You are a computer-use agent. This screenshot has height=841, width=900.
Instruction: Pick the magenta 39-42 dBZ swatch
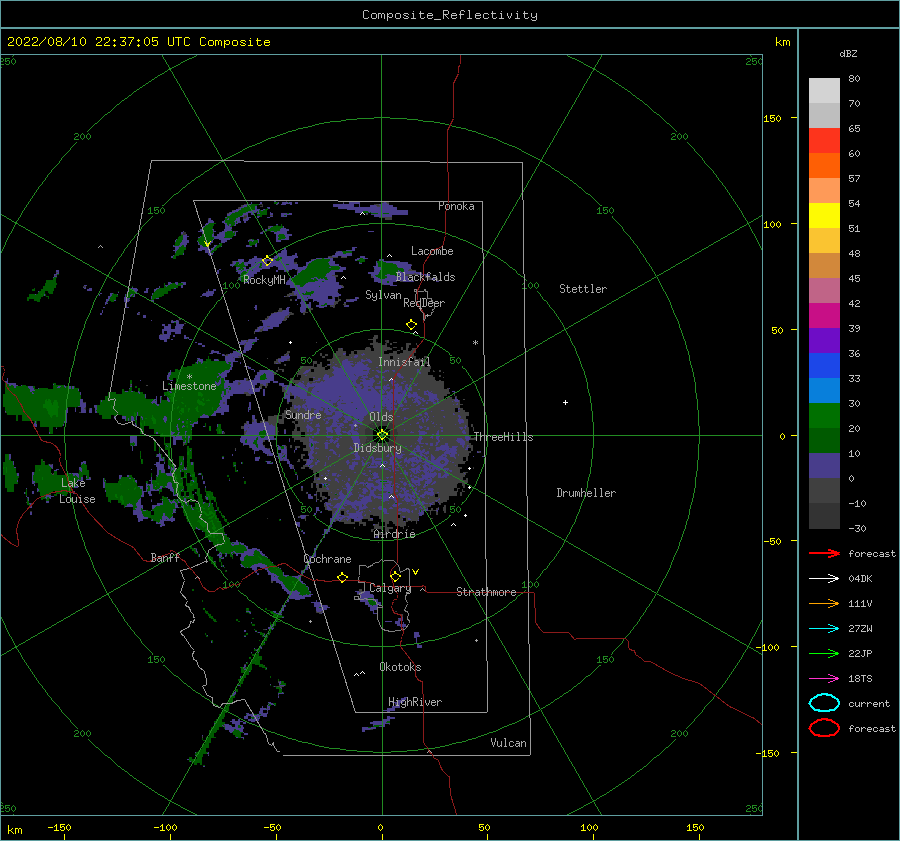click(824, 315)
